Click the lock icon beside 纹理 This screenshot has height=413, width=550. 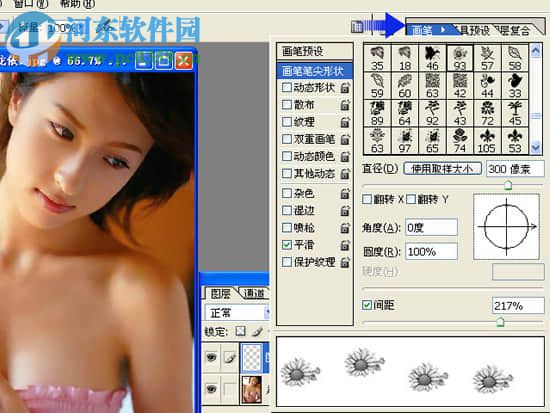point(345,122)
